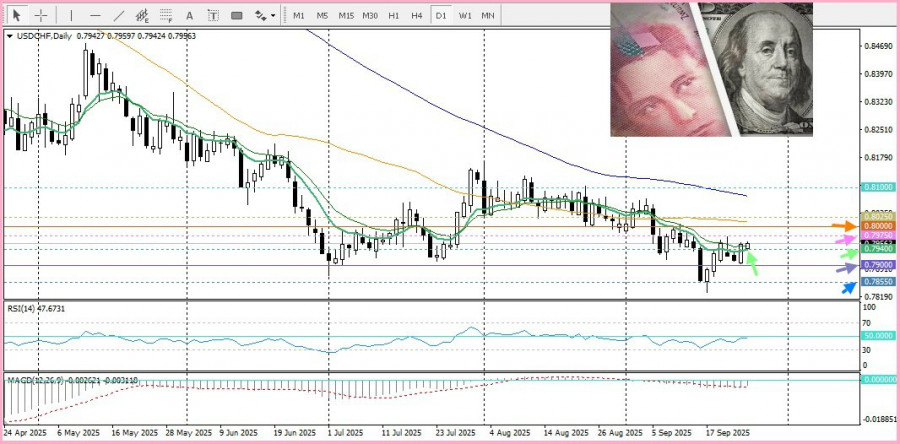Switch chart to W1 timeframe

tap(465, 15)
